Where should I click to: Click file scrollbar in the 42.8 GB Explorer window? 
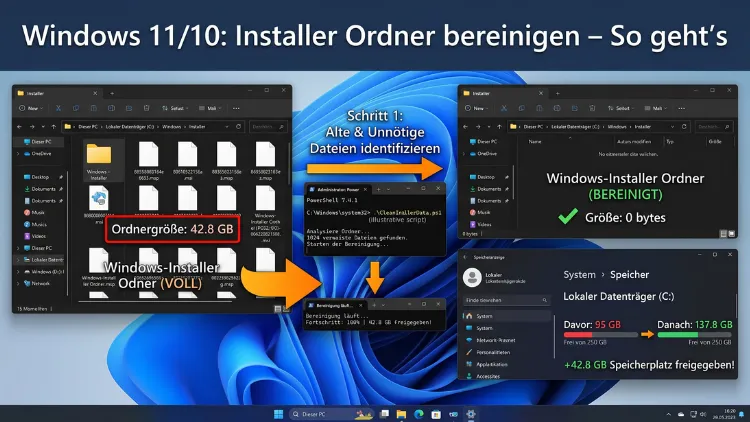point(289,163)
